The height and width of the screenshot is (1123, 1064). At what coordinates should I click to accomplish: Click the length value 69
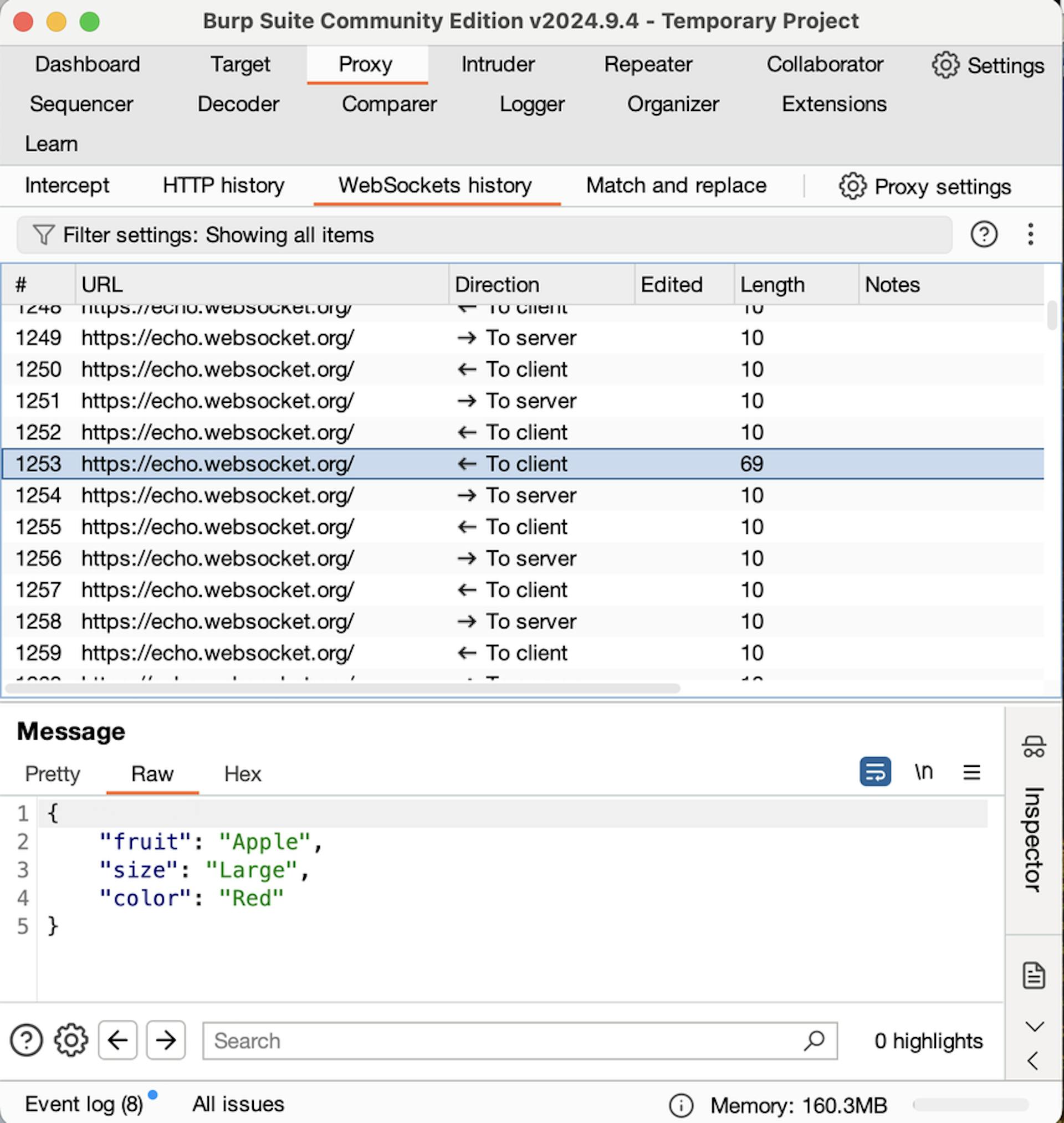pos(751,464)
